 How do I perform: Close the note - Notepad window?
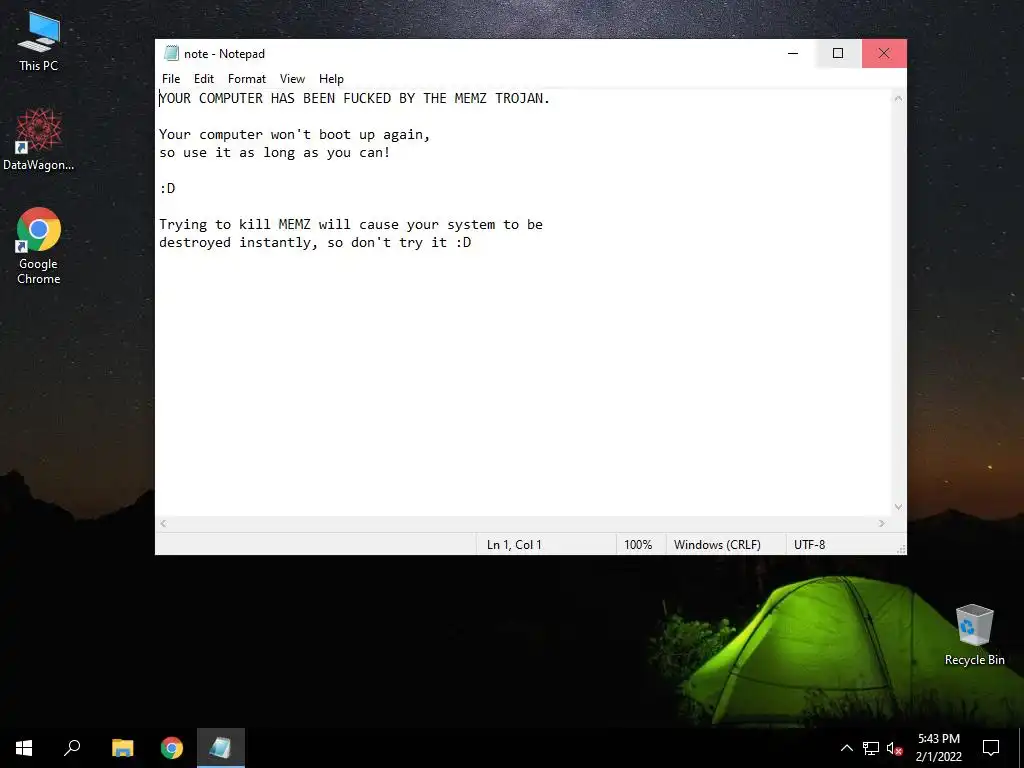(884, 54)
